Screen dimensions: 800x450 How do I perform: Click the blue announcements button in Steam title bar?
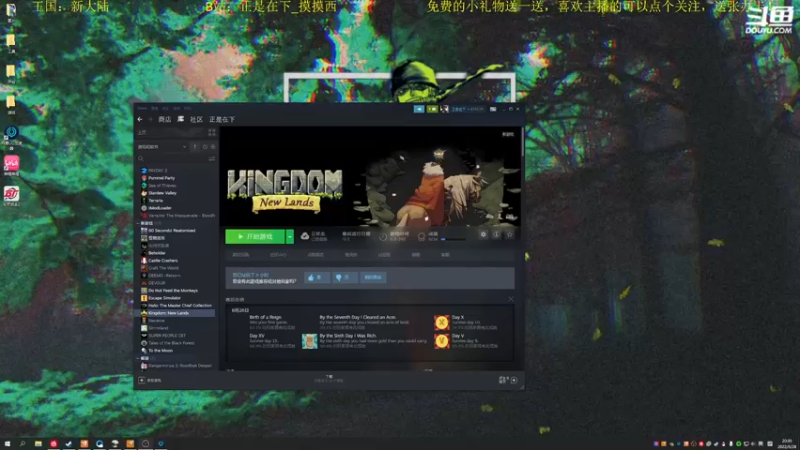419,109
